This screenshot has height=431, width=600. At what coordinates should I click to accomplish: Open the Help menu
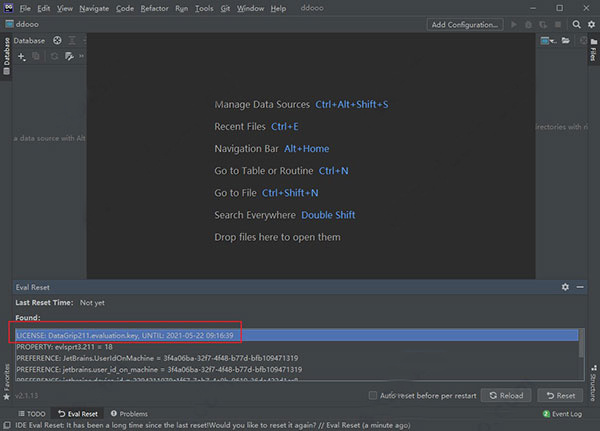[x=278, y=8]
